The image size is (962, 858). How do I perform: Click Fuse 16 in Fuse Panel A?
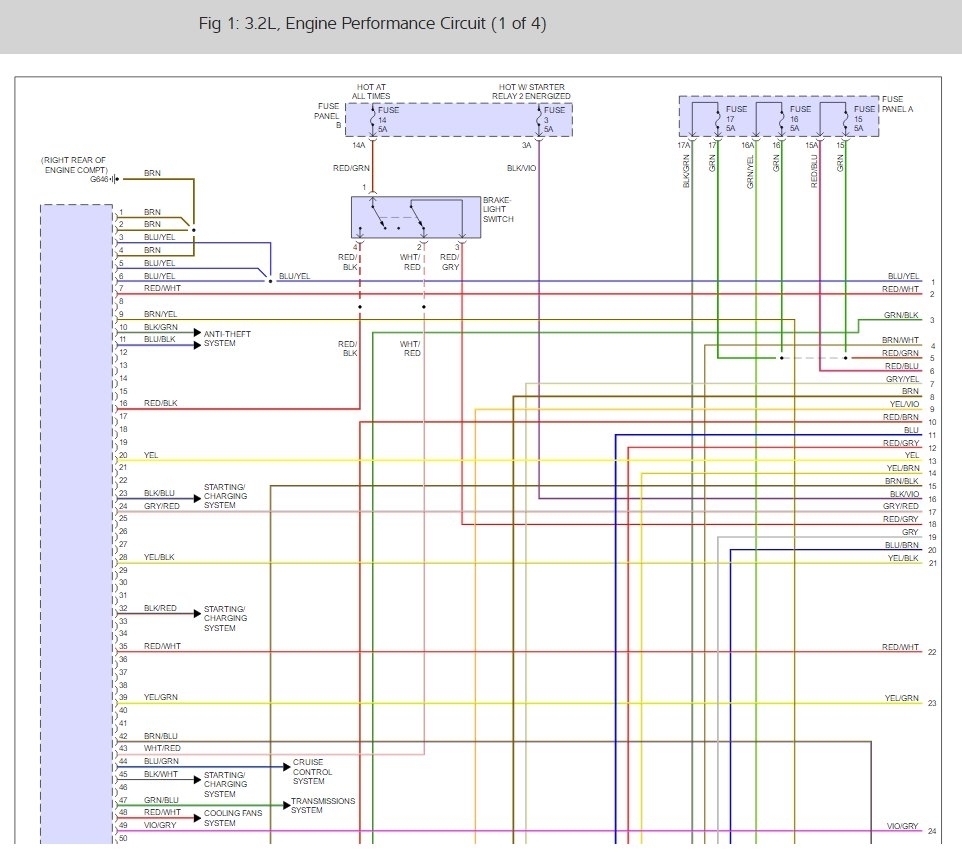[x=793, y=118]
